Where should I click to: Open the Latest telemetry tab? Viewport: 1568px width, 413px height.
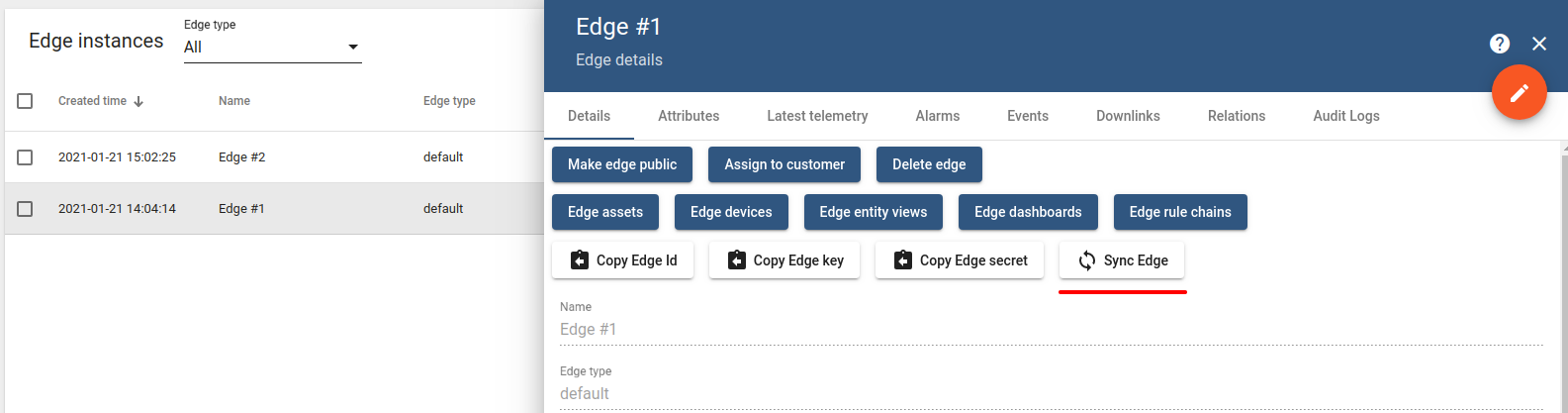[x=817, y=116]
